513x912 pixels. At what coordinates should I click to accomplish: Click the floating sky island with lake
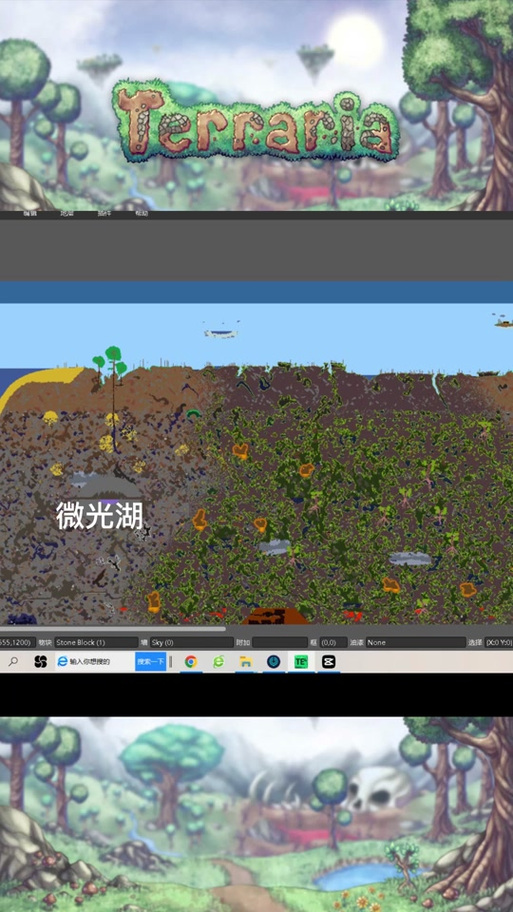(x=220, y=333)
